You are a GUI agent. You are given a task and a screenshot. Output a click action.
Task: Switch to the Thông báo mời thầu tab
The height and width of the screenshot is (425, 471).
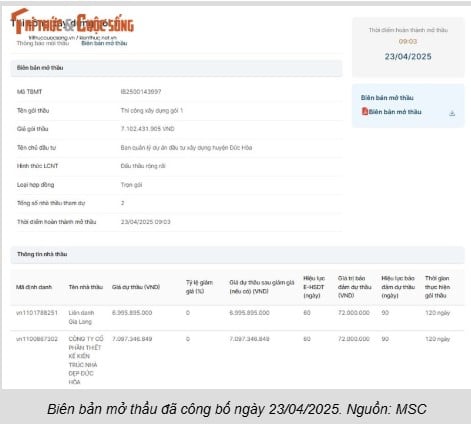[x=43, y=43]
